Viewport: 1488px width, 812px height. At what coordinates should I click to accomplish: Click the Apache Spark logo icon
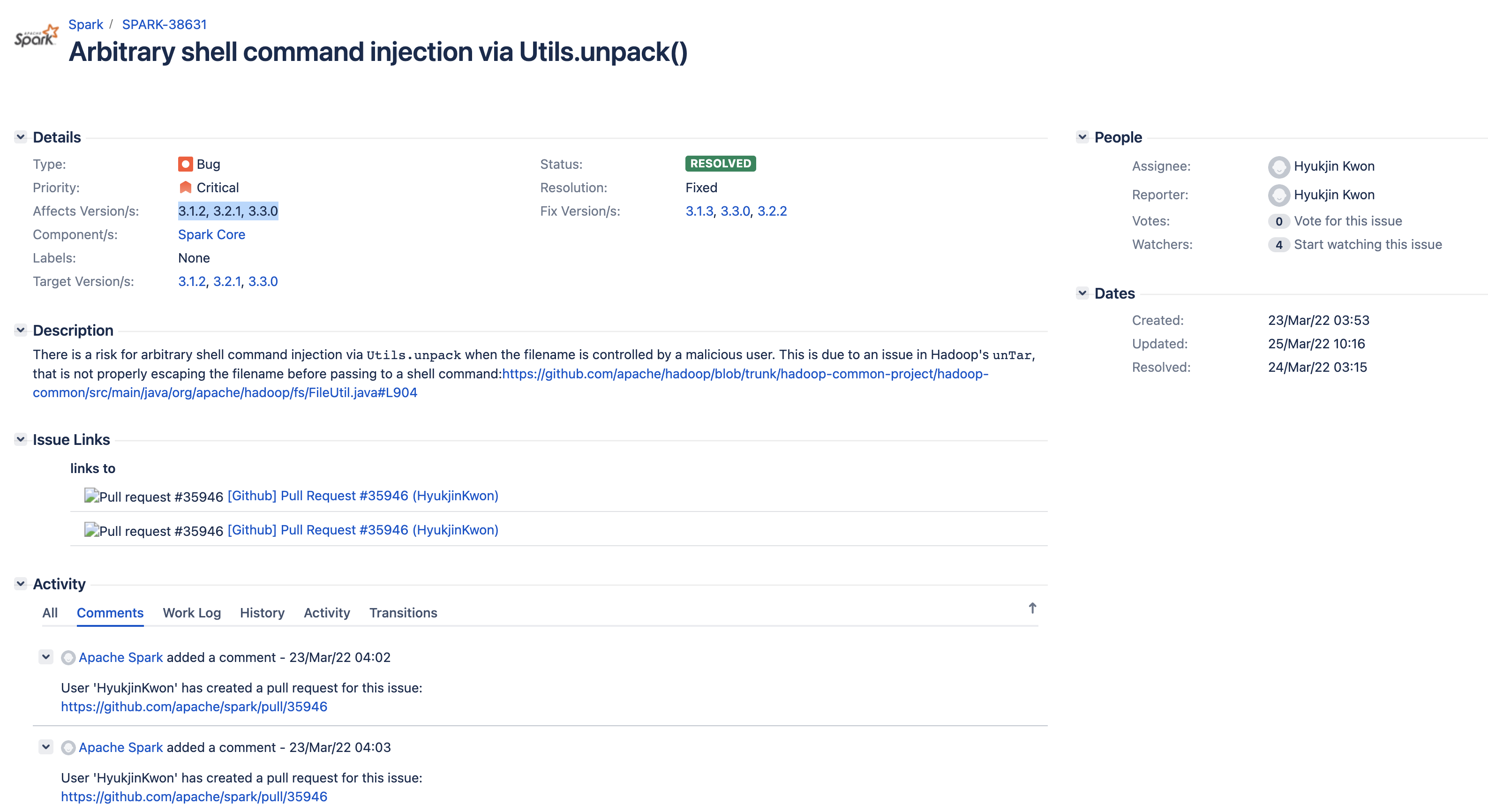point(36,36)
